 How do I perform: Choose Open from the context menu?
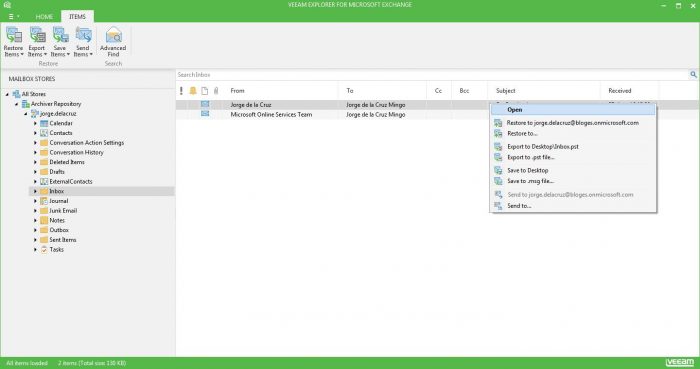(573, 110)
